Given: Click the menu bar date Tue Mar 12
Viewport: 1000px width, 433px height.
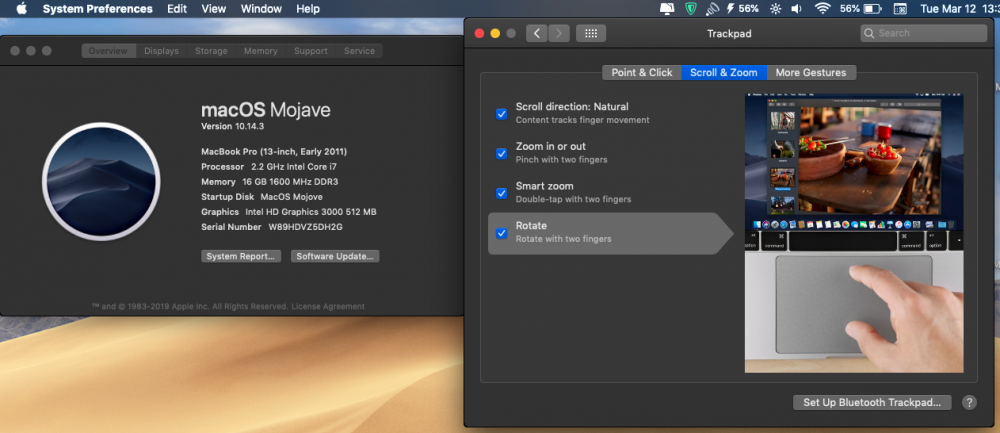Looking at the screenshot, I should [x=950, y=9].
